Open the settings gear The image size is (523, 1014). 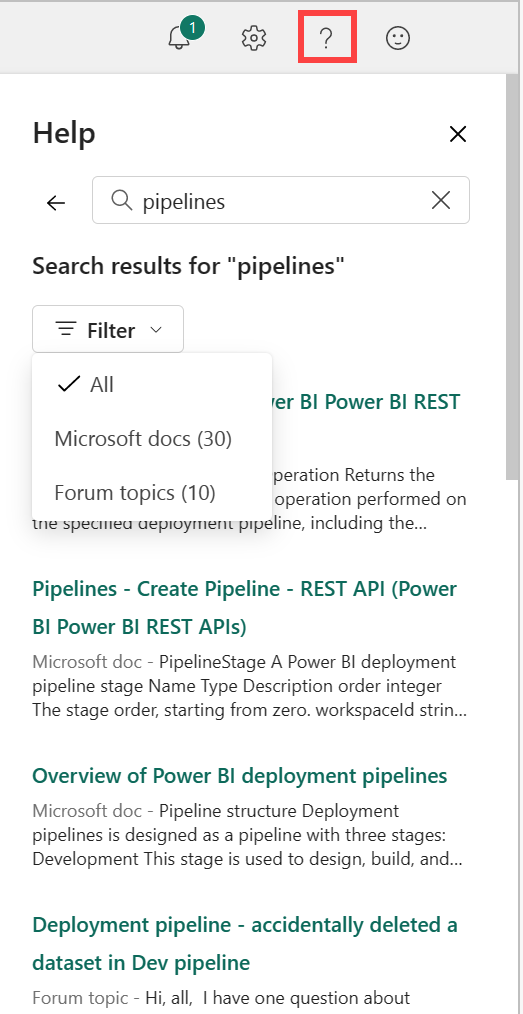(x=253, y=39)
